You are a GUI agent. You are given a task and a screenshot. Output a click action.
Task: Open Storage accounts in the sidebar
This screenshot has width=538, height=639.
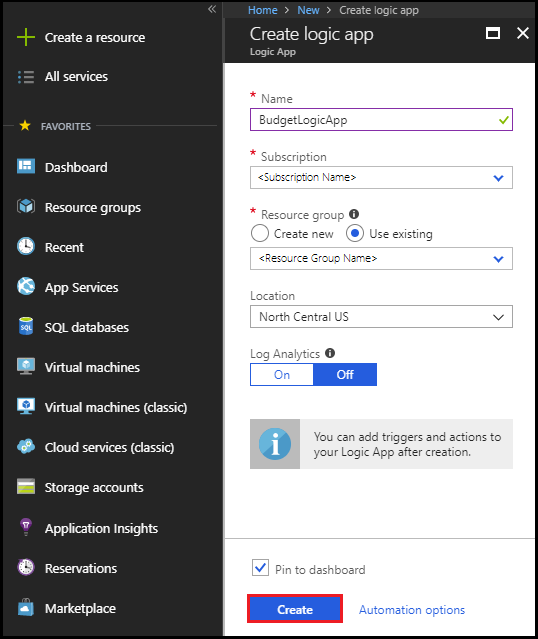pos(94,487)
